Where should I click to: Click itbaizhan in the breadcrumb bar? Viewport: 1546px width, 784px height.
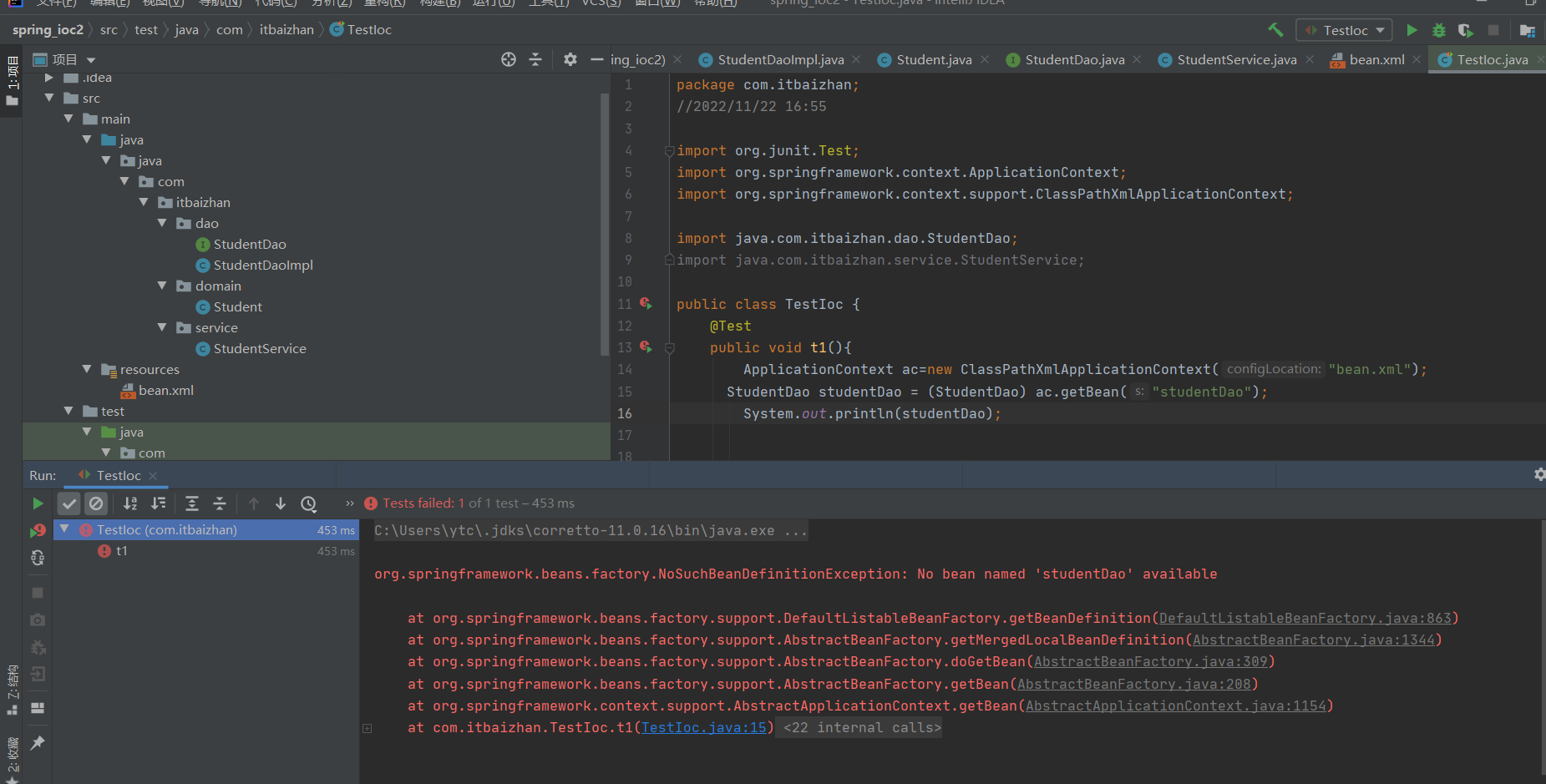click(286, 30)
